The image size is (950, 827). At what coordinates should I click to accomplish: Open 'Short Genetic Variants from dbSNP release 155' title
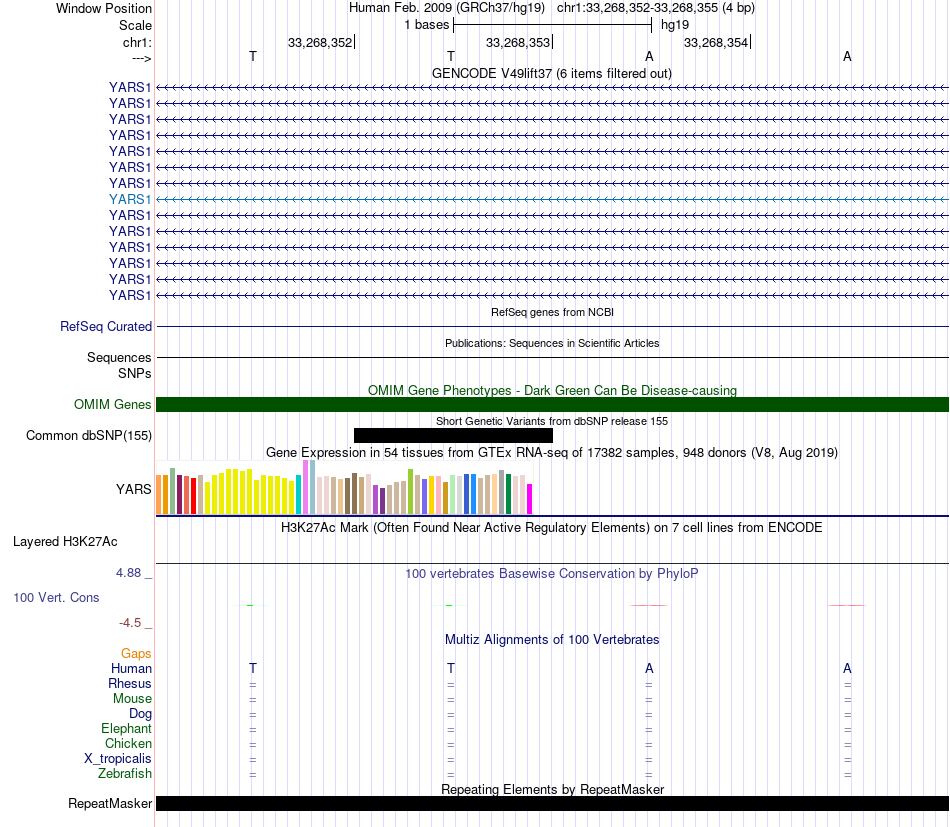pos(552,421)
